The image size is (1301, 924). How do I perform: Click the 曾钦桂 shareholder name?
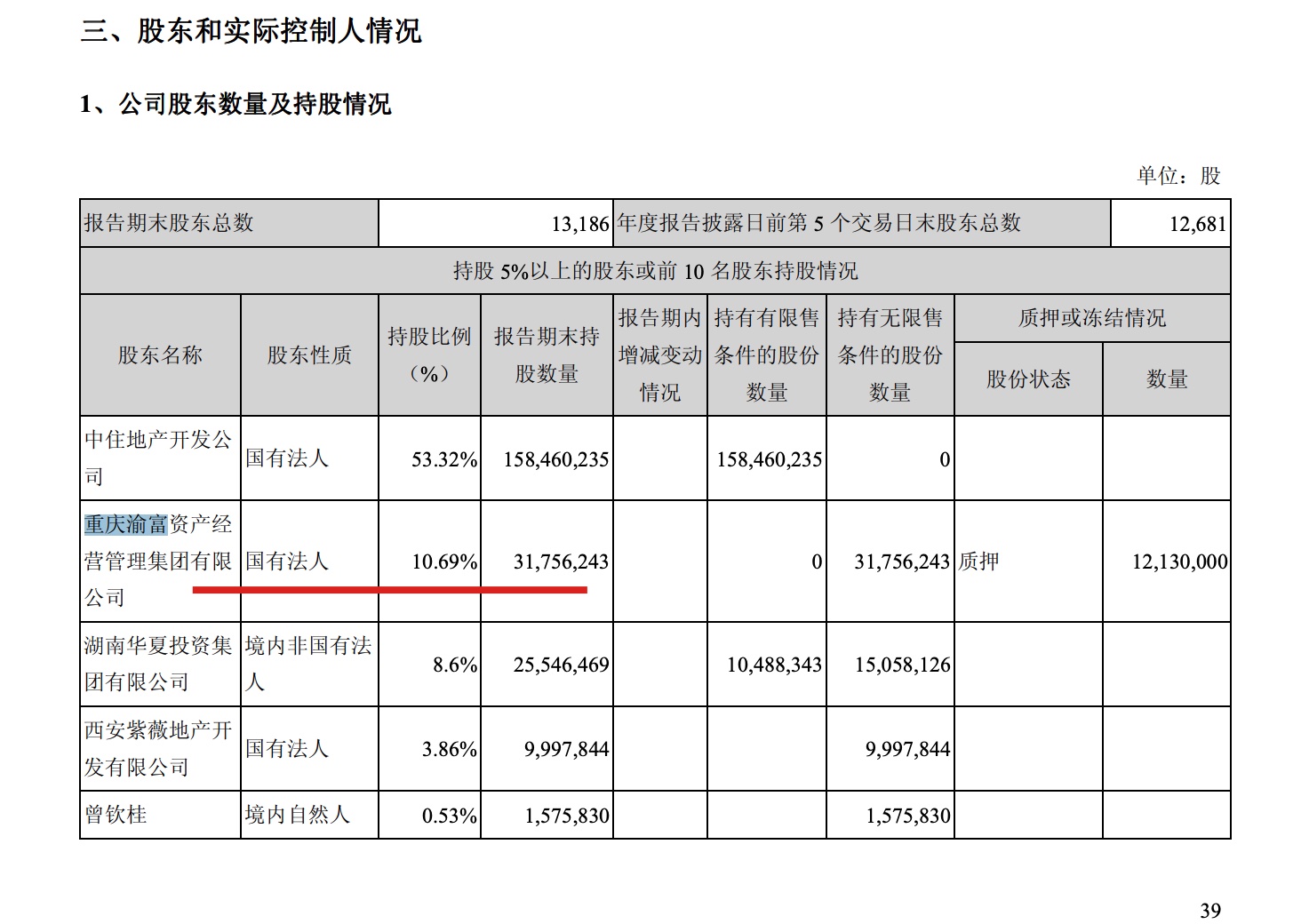[x=116, y=815]
